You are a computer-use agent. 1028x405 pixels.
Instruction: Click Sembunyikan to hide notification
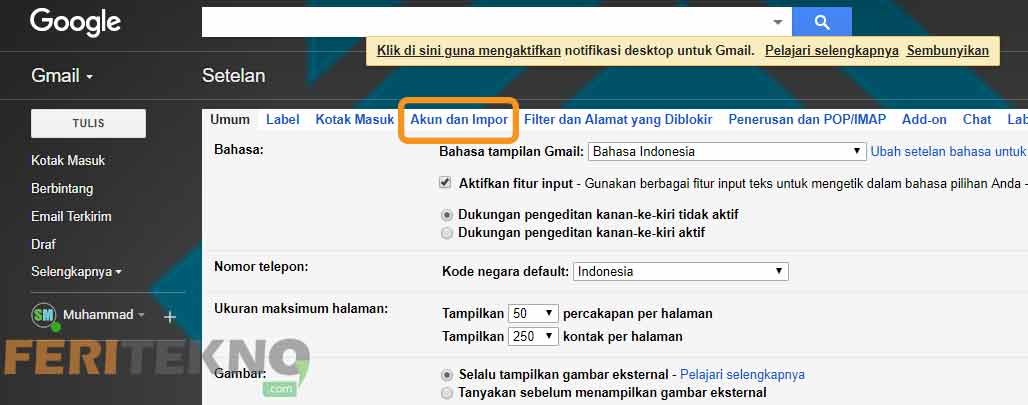point(947,50)
